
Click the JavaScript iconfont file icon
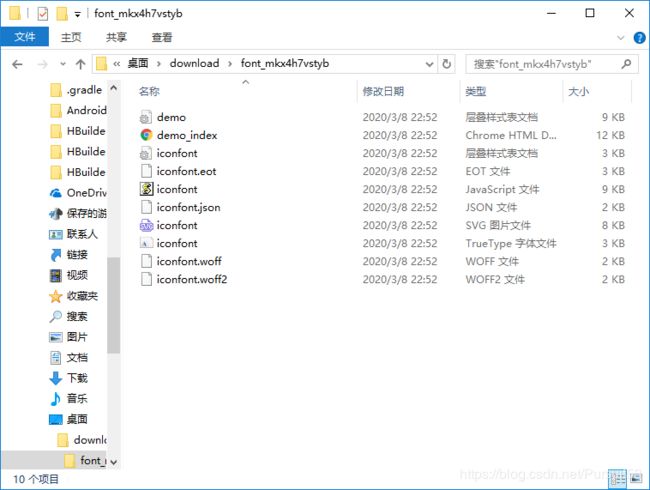(146, 189)
